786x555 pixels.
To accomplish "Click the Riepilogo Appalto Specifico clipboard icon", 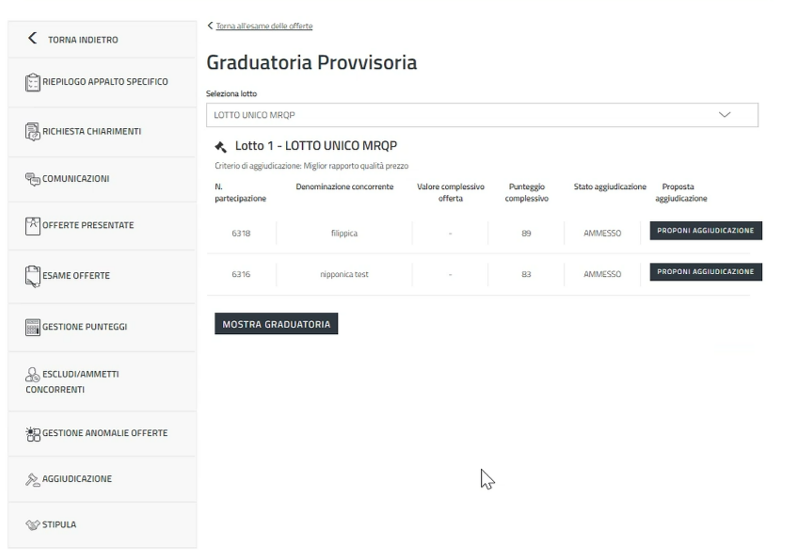I will pos(32,81).
